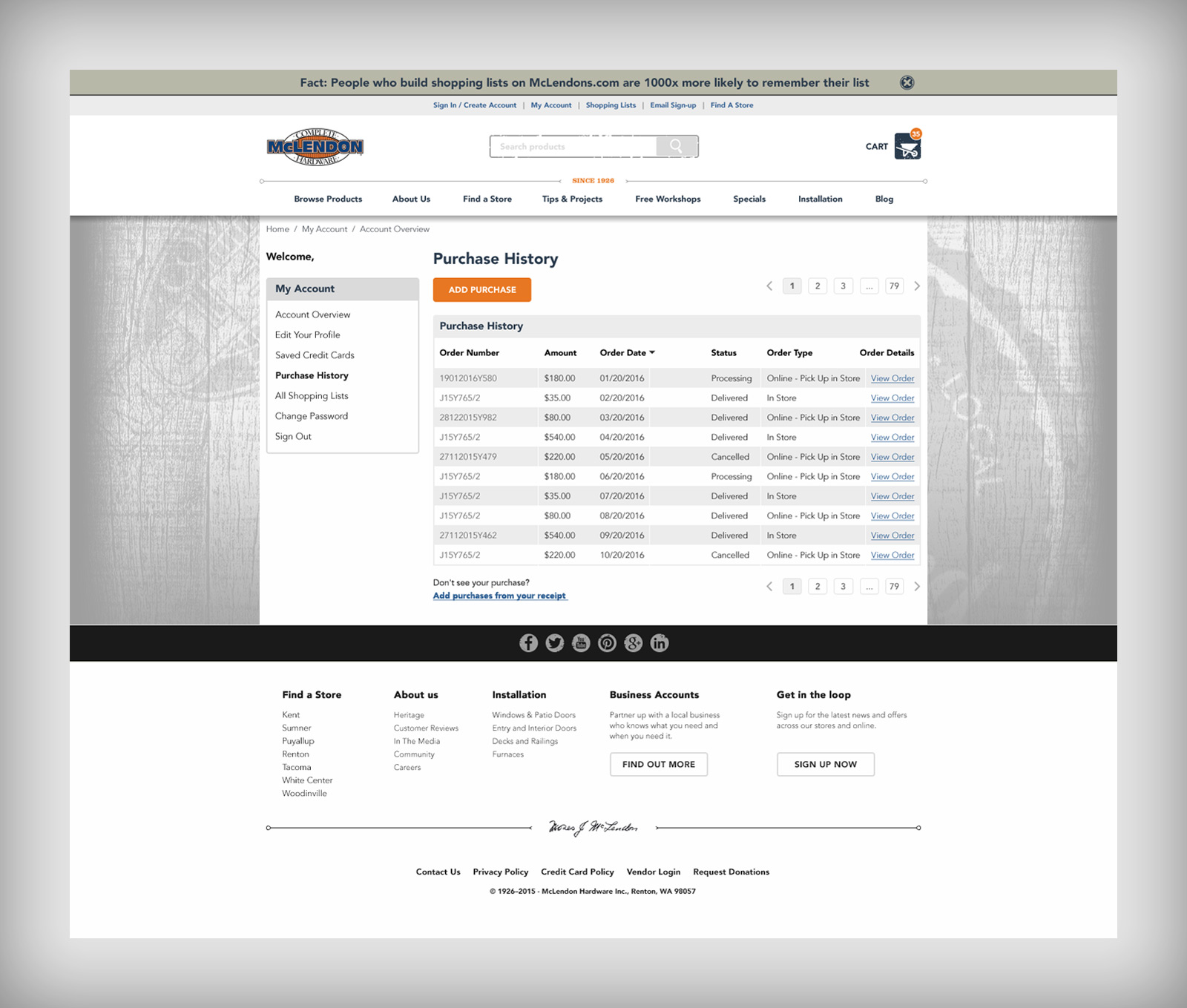1187x1008 pixels.
Task: Open the LinkedIn social icon
Action: [x=660, y=643]
